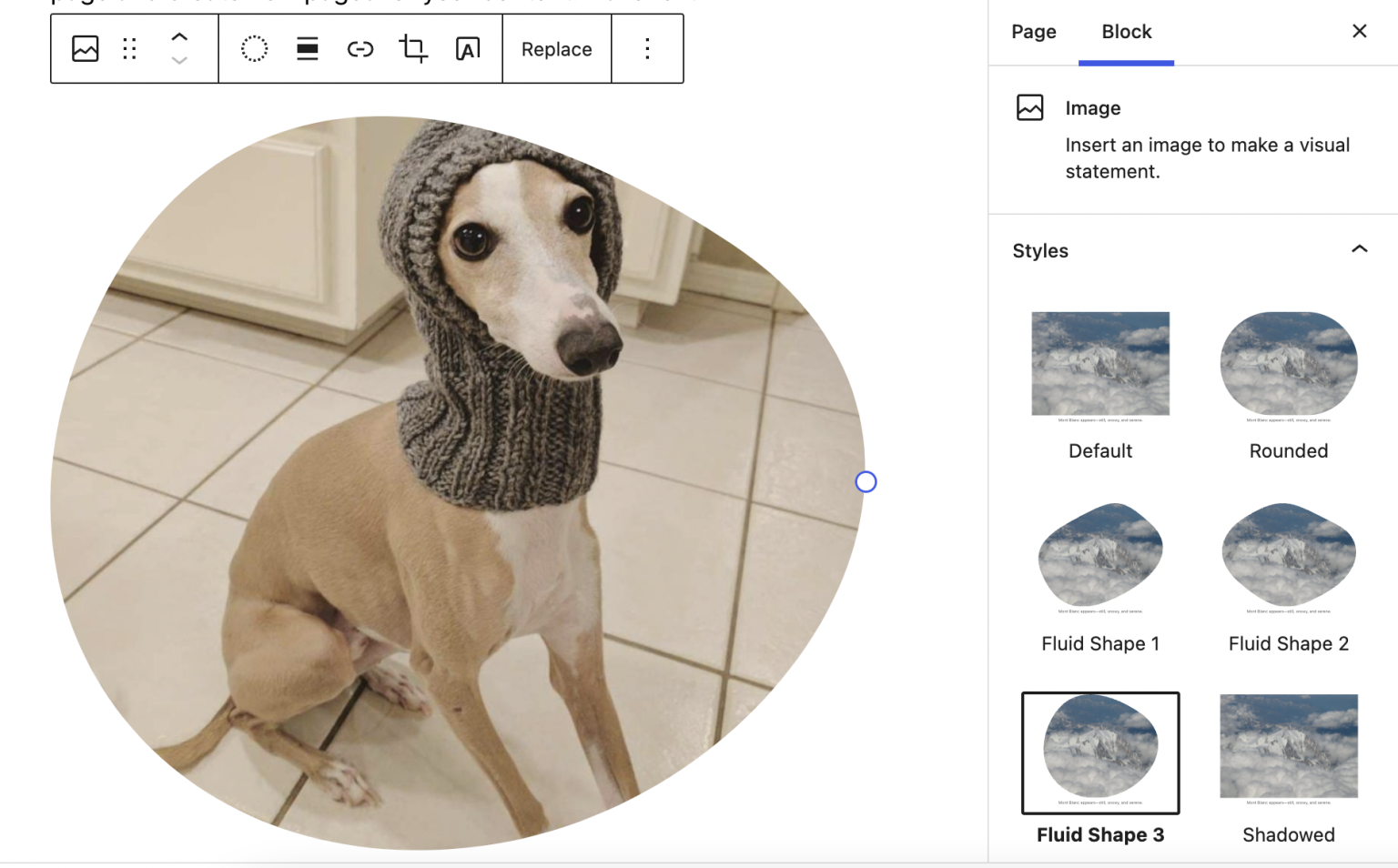The image size is (1398, 868).
Task: Select the Fluid Shape 1 style
Action: pos(1099,556)
